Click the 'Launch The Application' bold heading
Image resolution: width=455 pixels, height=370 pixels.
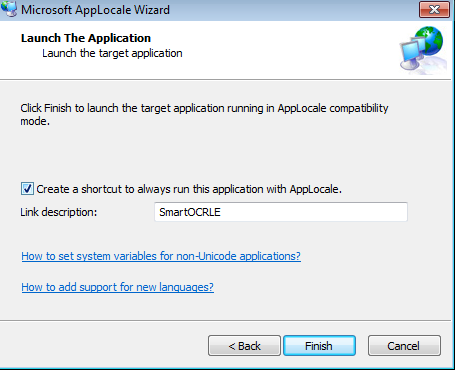tap(86, 38)
